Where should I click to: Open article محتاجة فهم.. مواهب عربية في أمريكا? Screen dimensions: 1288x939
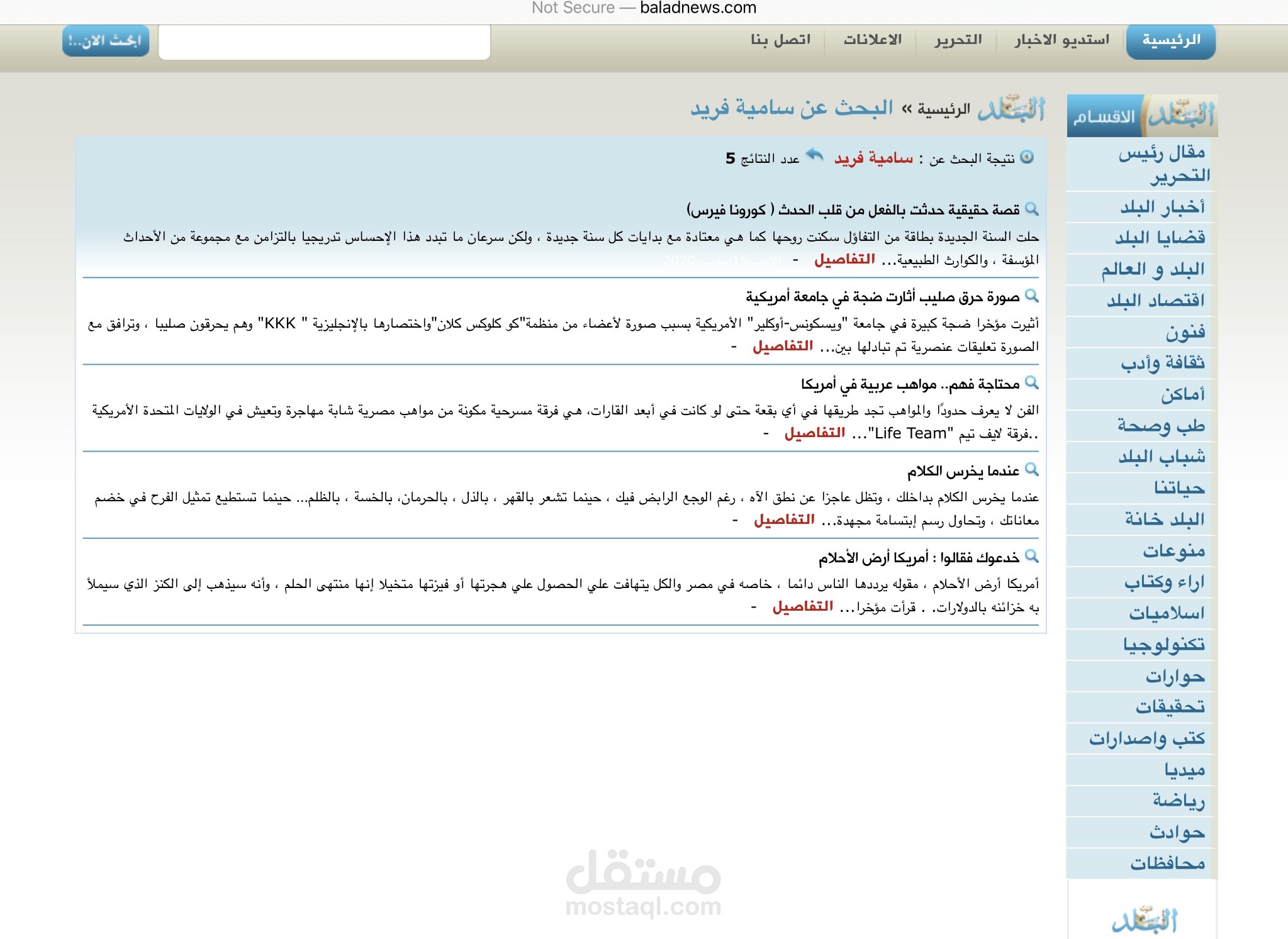[x=910, y=383]
